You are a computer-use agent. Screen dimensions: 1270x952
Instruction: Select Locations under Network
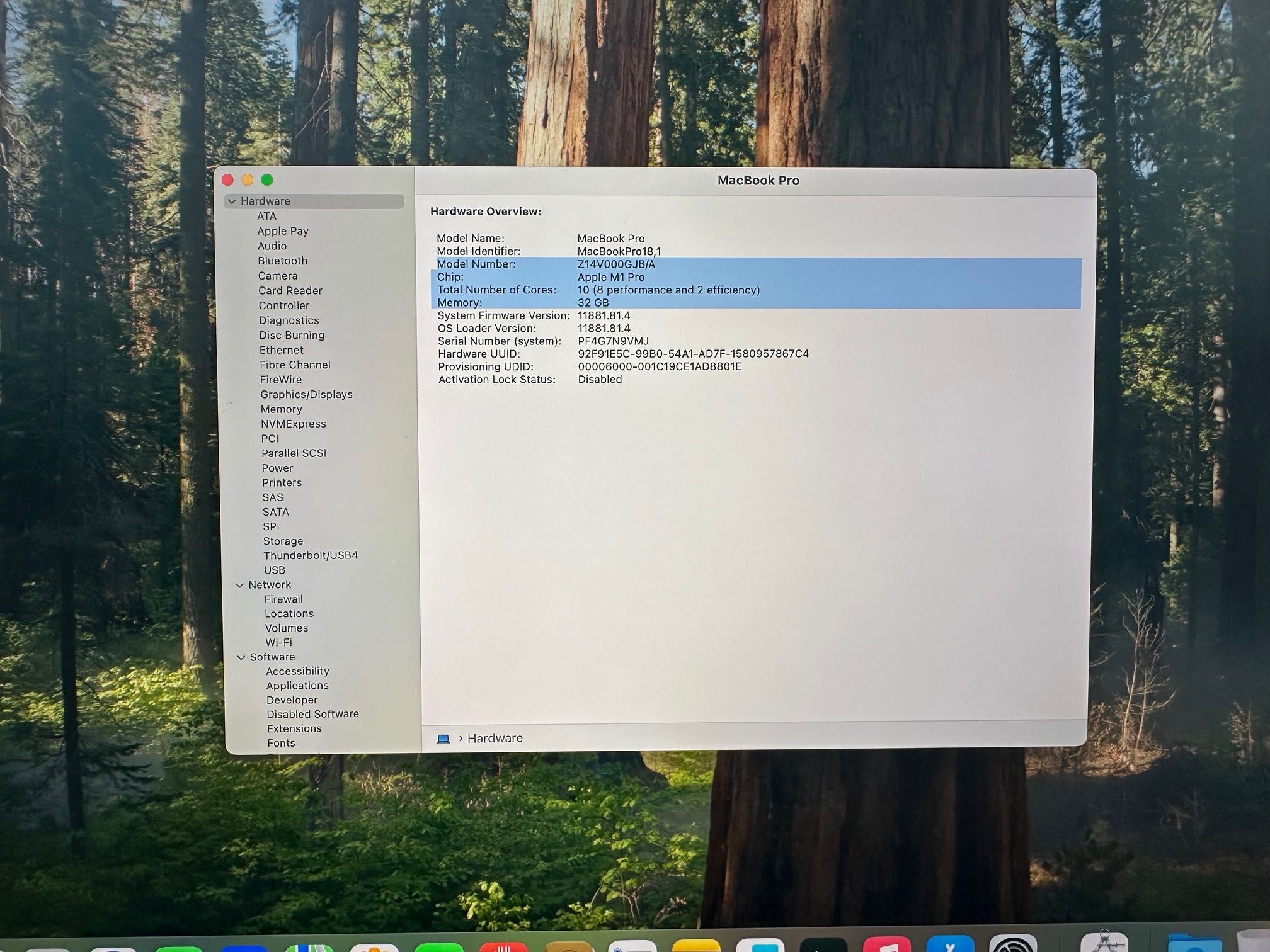click(x=289, y=614)
